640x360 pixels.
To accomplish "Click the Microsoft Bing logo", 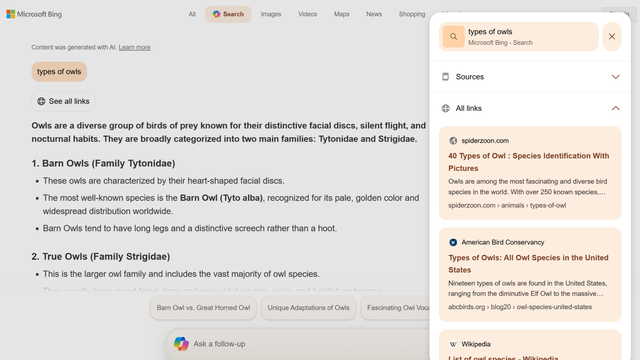I will pos(34,14).
